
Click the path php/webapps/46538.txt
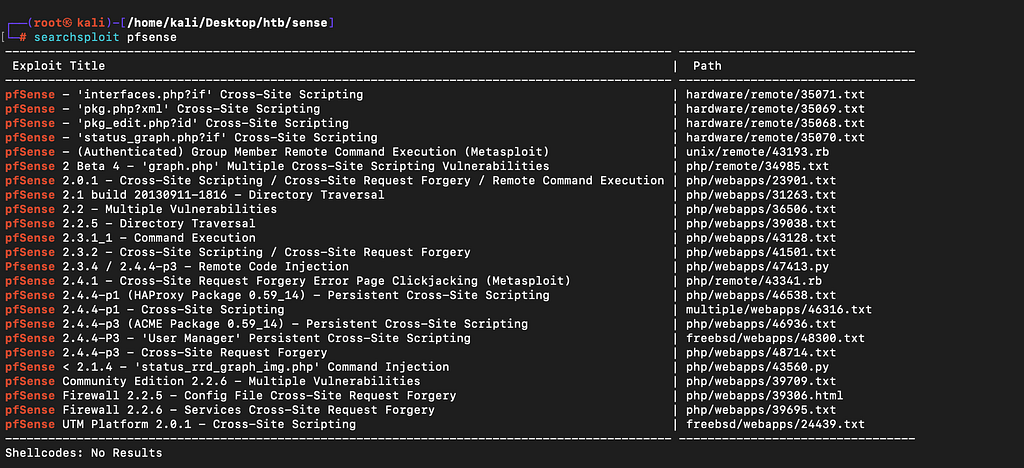click(761, 296)
